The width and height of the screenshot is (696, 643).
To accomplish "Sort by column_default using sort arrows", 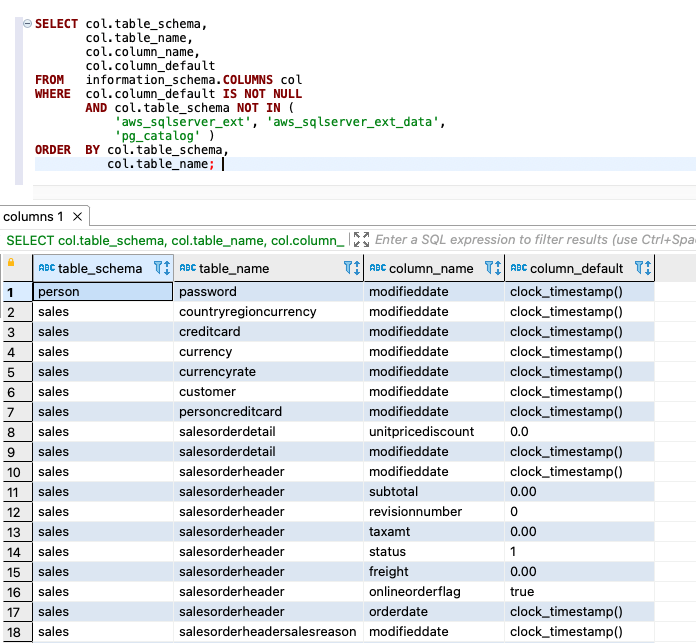I will [648, 268].
